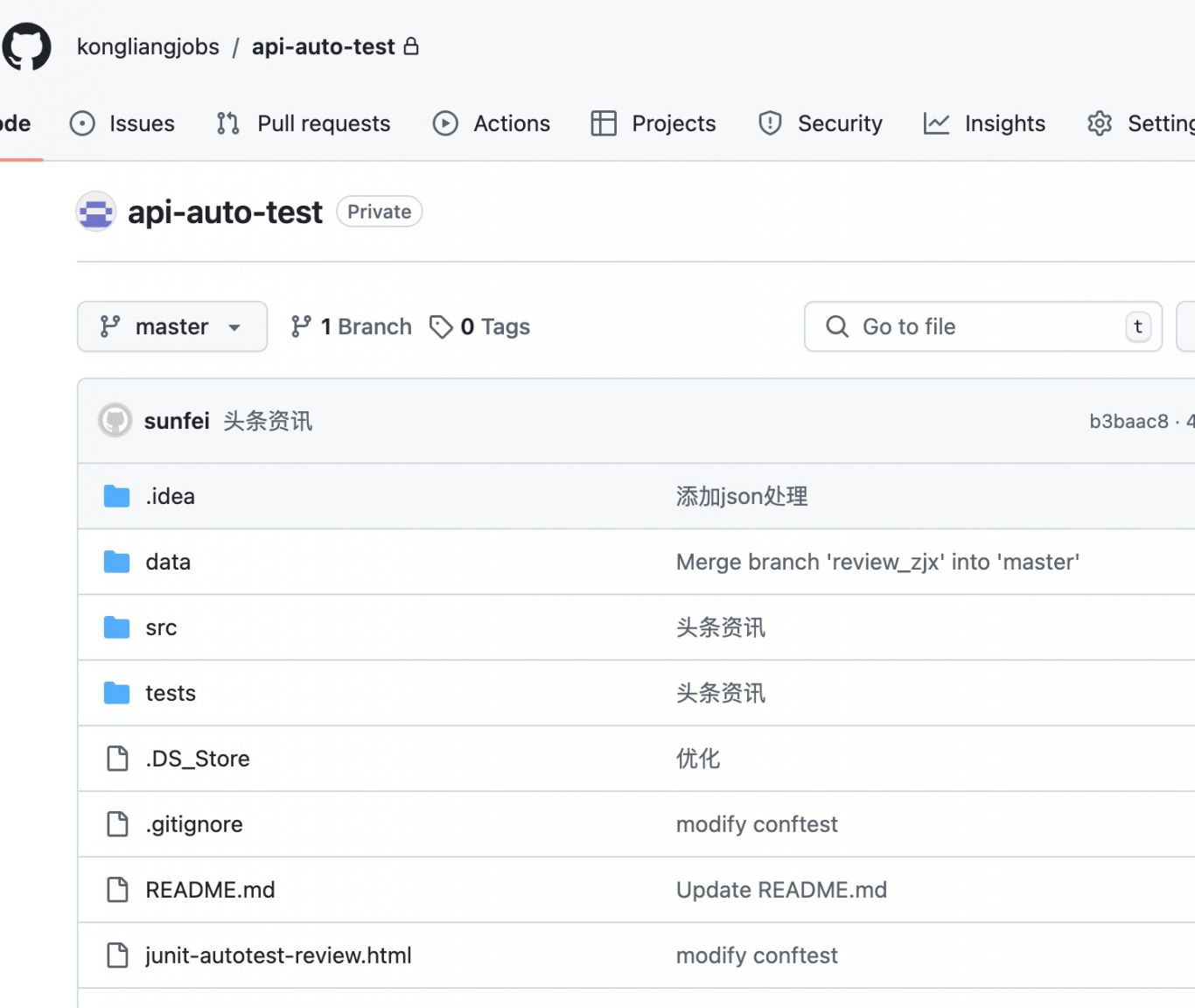
Task: Open sunfei author link
Action: 177,421
